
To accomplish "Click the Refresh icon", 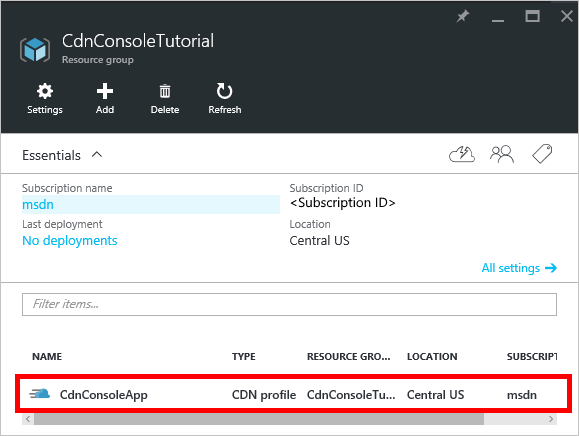I will coord(224,91).
